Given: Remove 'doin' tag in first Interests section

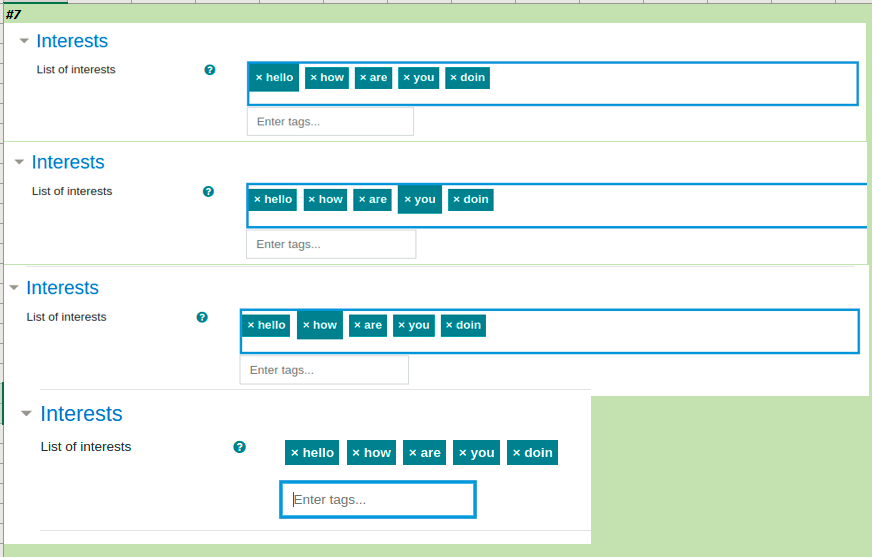Looking at the screenshot, I should tap(467, 78).
